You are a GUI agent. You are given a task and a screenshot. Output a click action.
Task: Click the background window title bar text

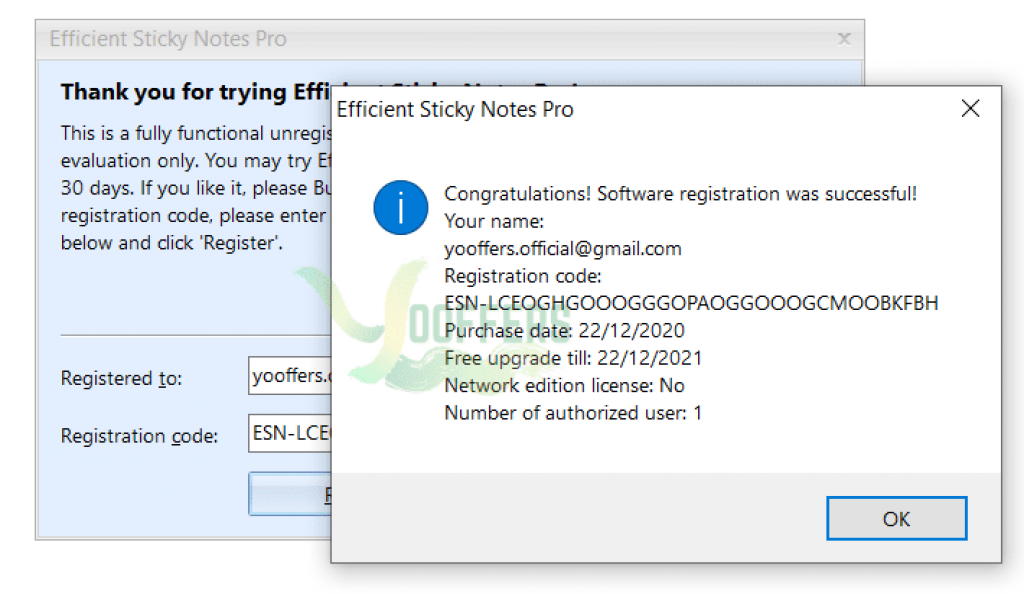[168, 39]
